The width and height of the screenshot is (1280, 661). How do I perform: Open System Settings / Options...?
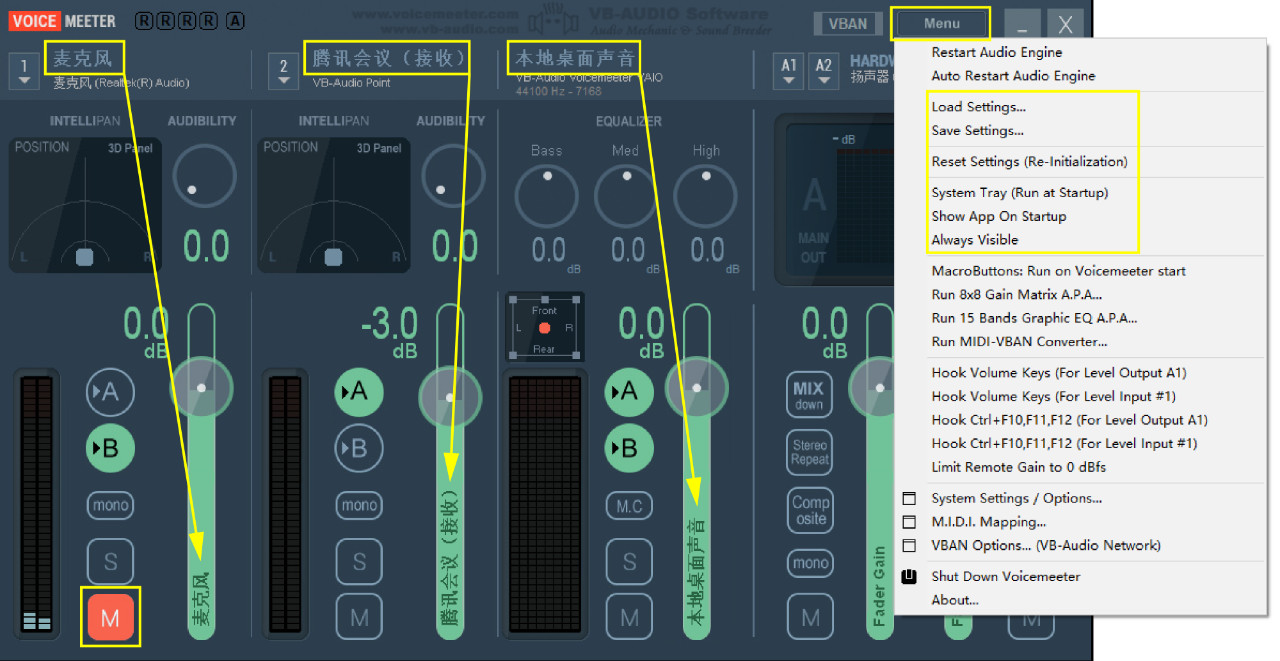pos(1016,498)
